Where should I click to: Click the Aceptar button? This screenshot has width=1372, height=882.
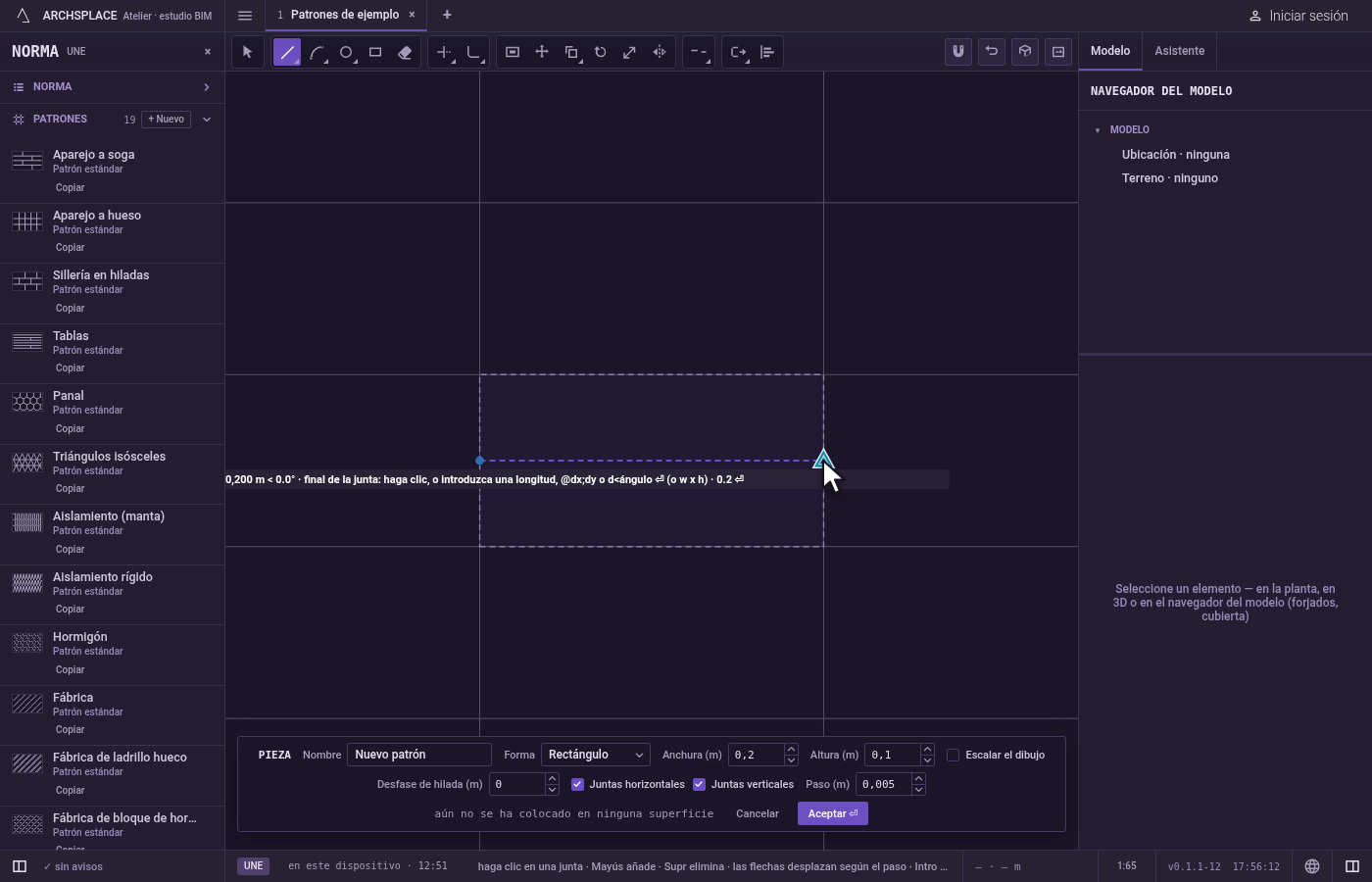click(x=833, y=813)
